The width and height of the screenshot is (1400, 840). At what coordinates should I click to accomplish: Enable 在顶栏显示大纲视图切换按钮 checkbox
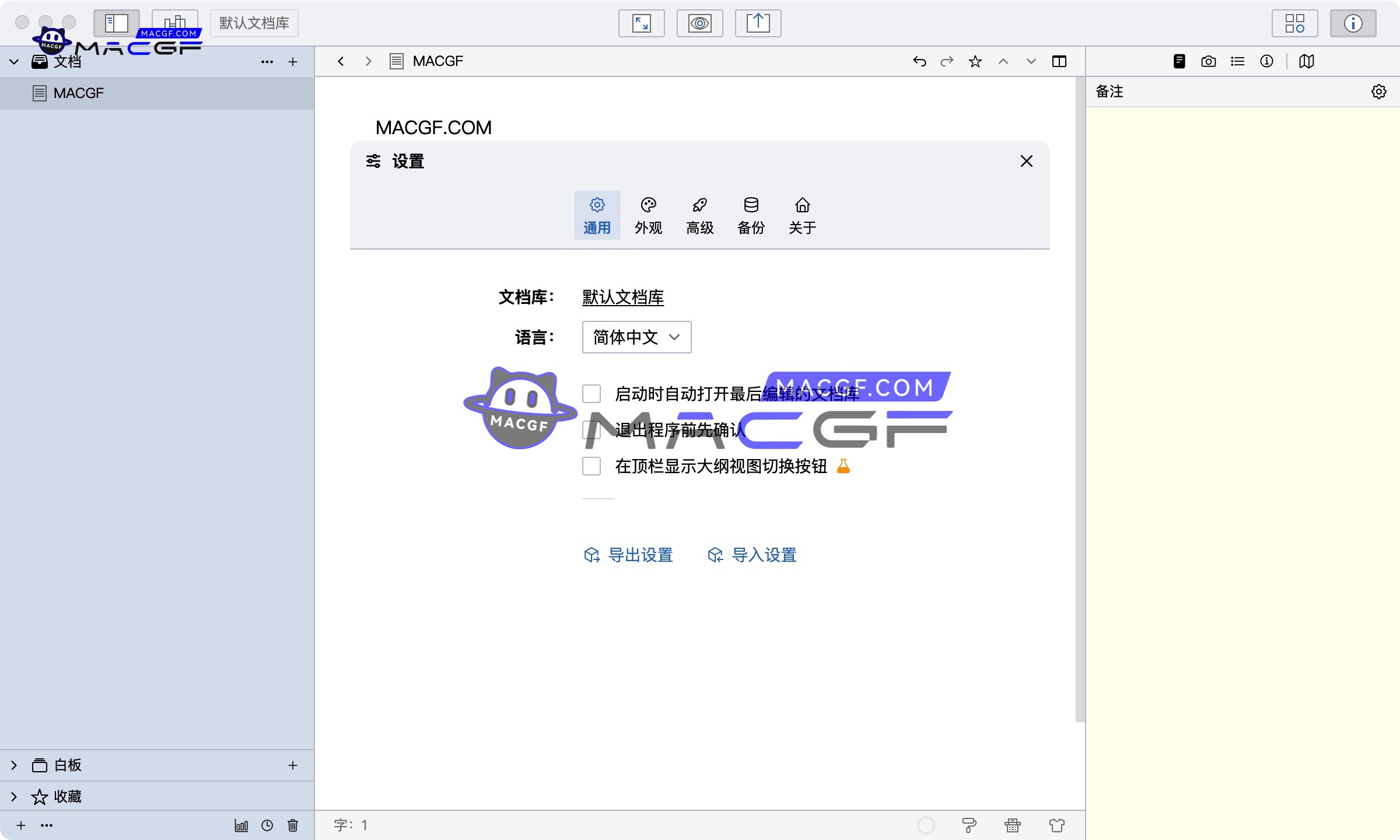591,466
